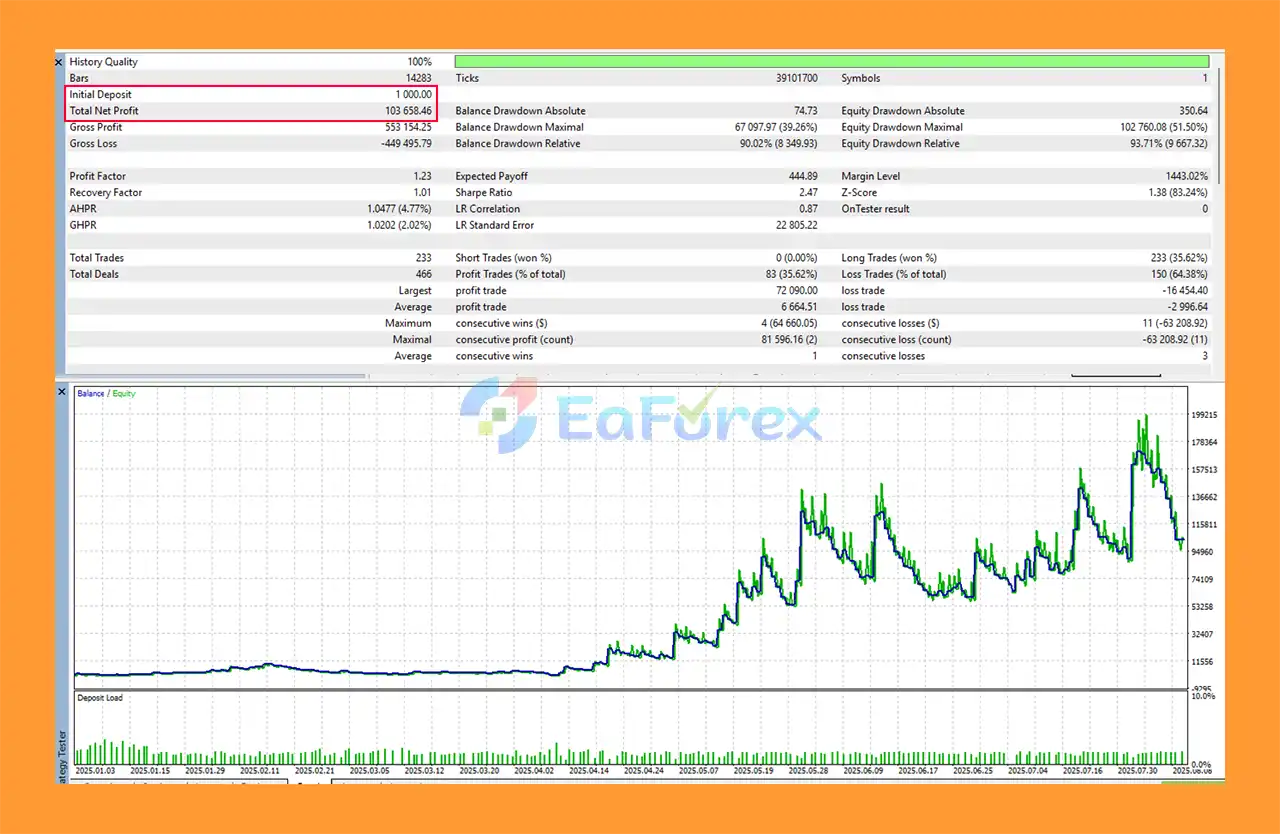Select the Balance legend label on chart
This screenshot has height=834, width=1280.
point(91,394)
